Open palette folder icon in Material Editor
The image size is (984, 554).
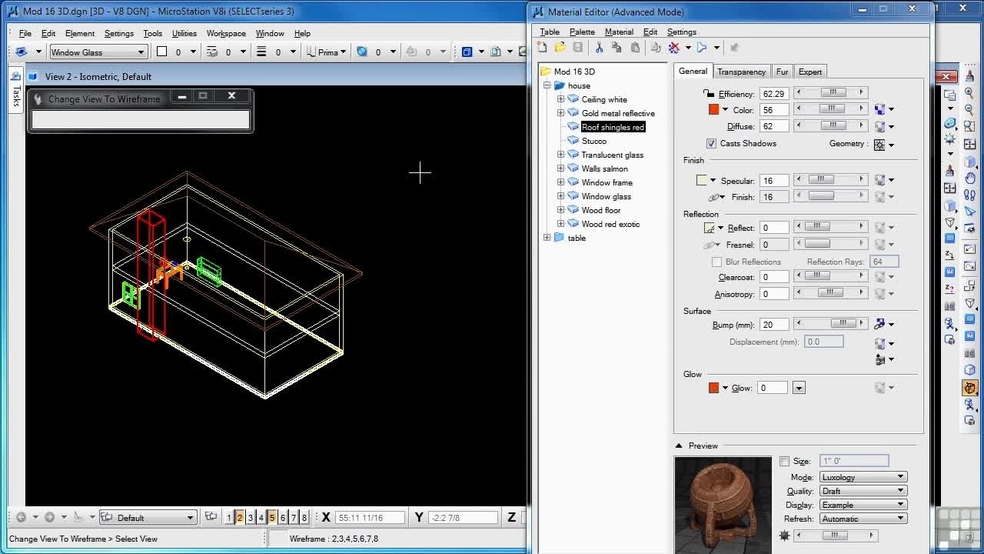560,48
